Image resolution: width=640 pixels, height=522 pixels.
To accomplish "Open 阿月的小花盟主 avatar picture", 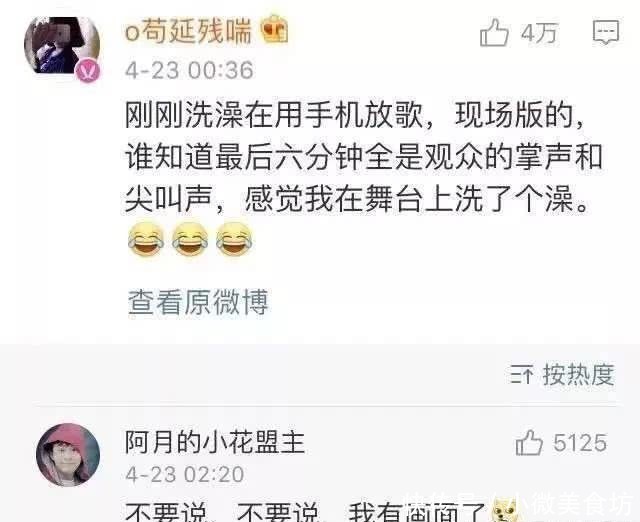I will pos(68,455).
